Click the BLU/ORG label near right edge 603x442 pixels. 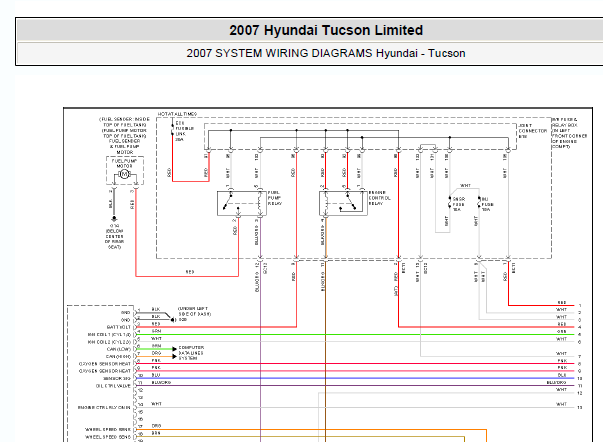(x=556, y=383)
